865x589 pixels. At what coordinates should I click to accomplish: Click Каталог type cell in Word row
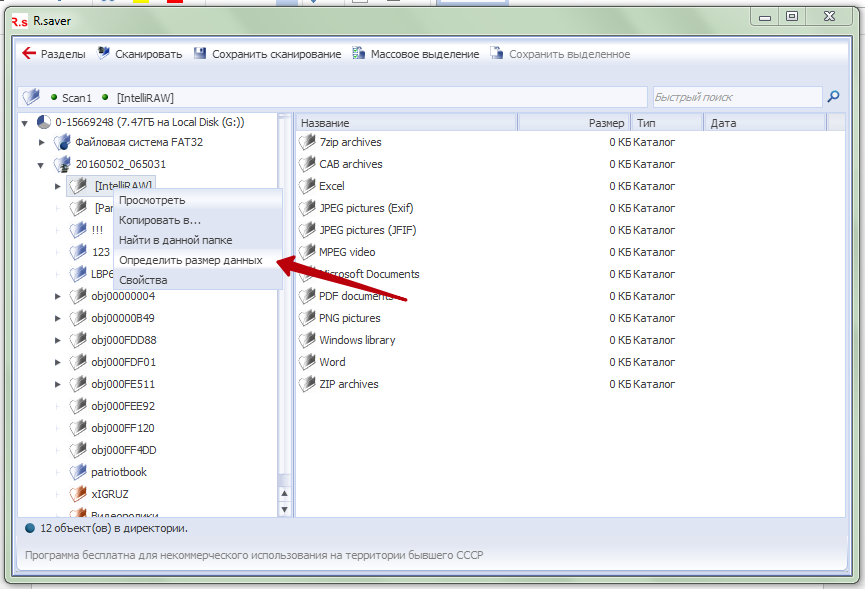click(654, 362)
